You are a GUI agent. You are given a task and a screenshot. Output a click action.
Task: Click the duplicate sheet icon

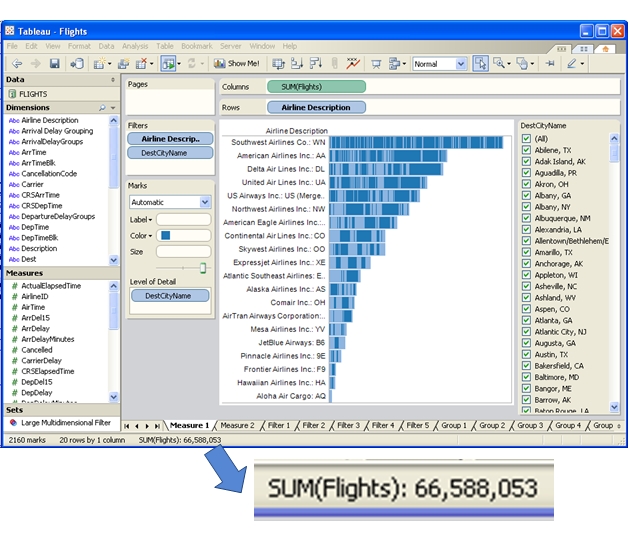123,63
